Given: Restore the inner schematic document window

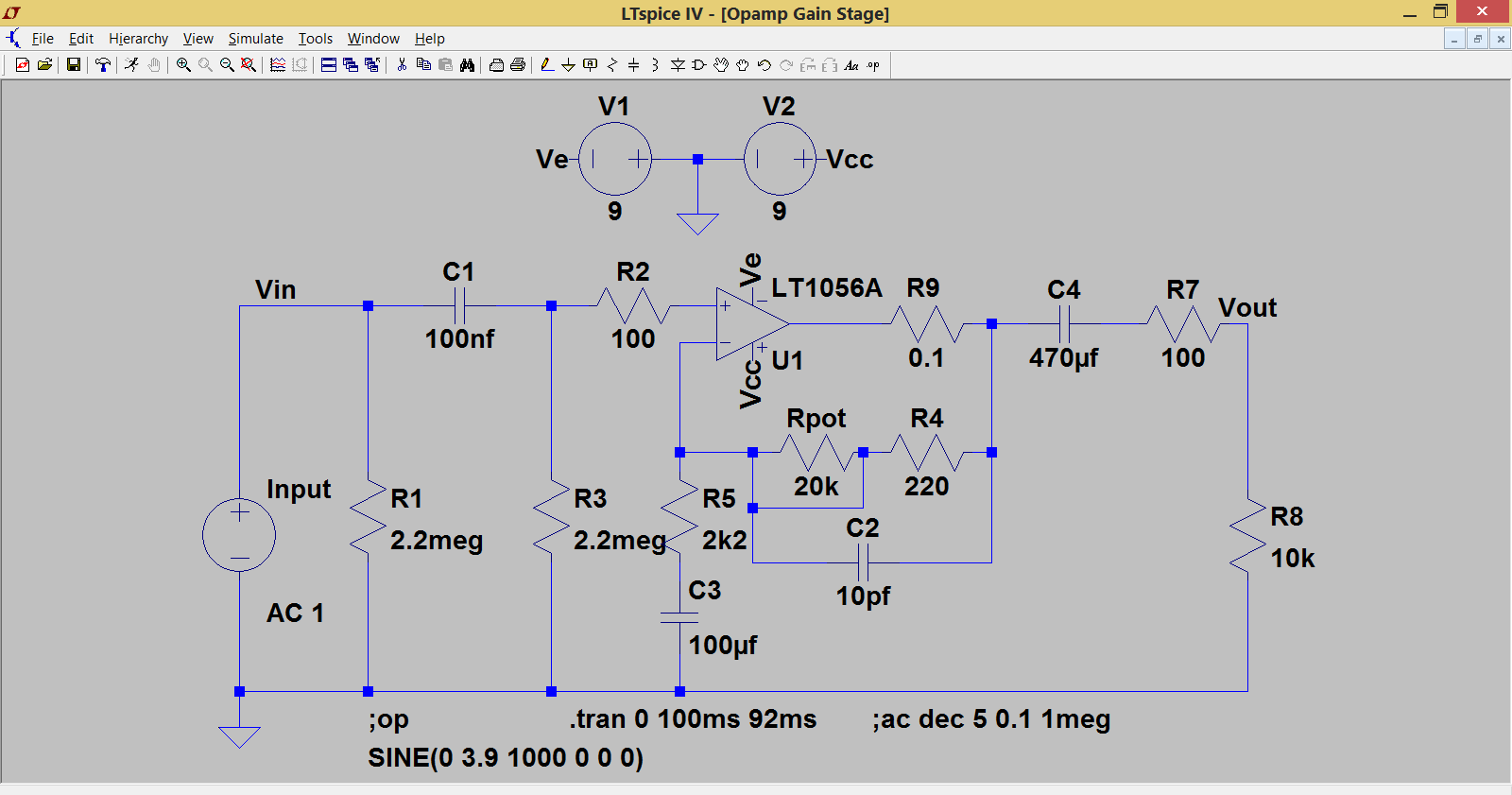Looking at the screenshot, I should click(1478, 39).
